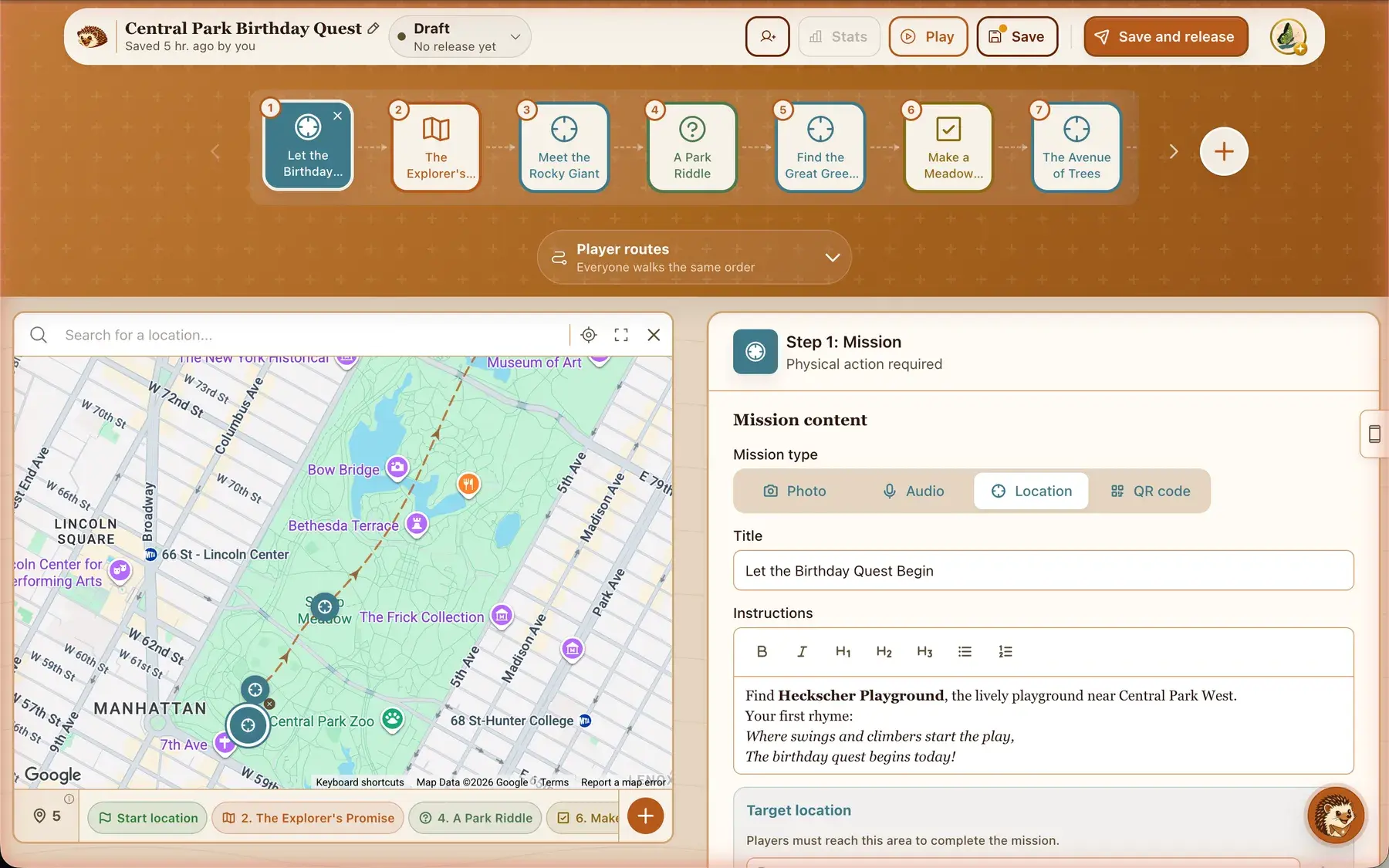This screenshot has width=1389, height=868.
Task: Open the hedgehog assistant button
Action: 1336,815
